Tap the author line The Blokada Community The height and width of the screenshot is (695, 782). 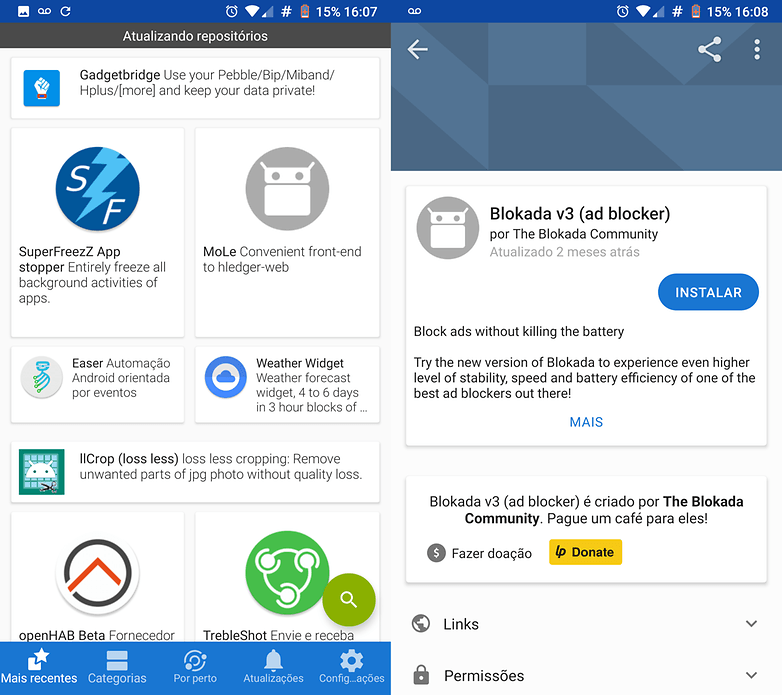tap(574, 234)
